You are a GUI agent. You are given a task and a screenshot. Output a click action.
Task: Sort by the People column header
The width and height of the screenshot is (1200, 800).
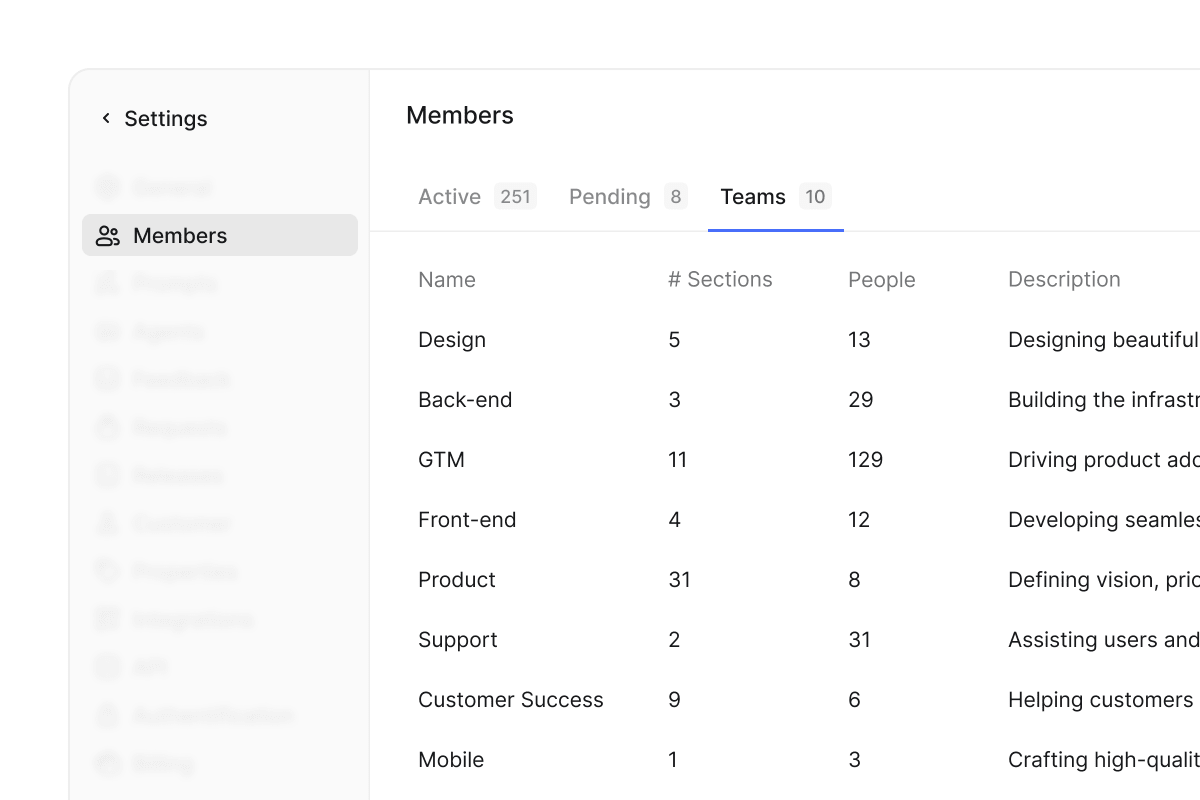(881, 280)
